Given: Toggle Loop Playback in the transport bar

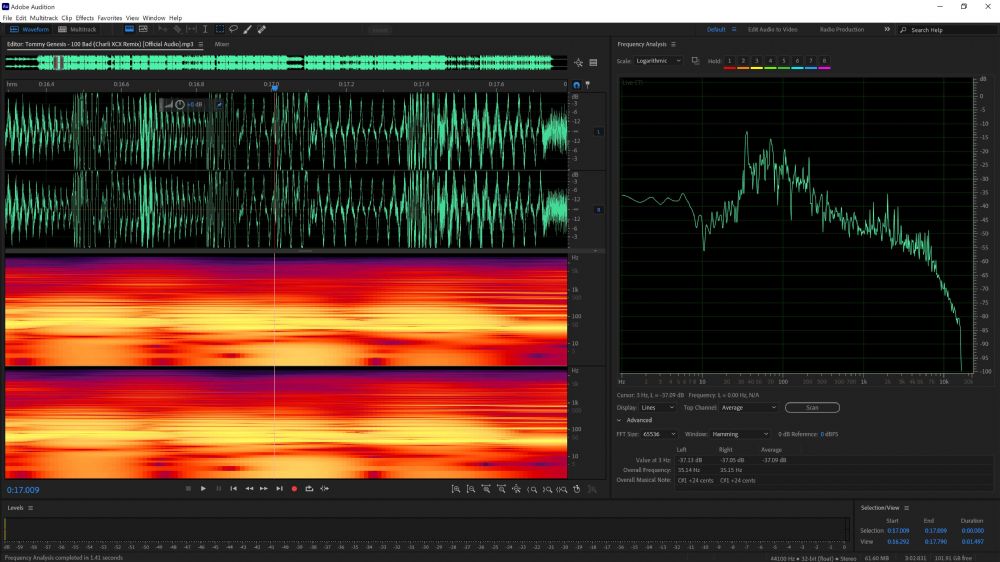Looking at the screenshot, I should coord(309,488).
